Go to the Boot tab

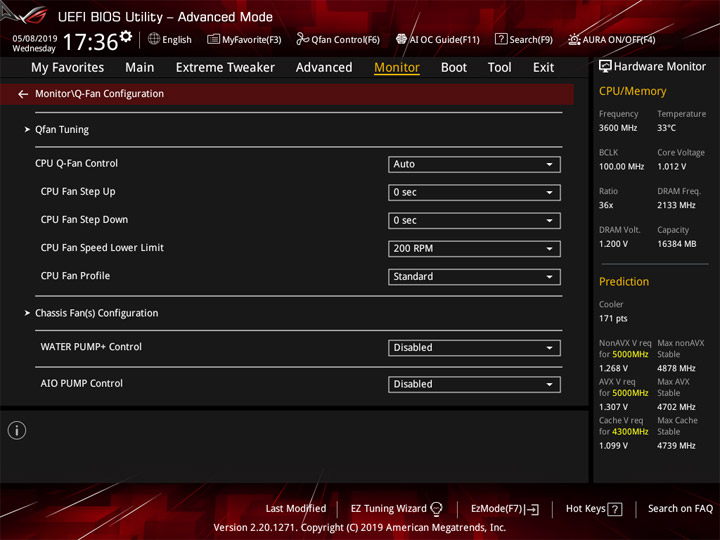[x=454, y=68]
